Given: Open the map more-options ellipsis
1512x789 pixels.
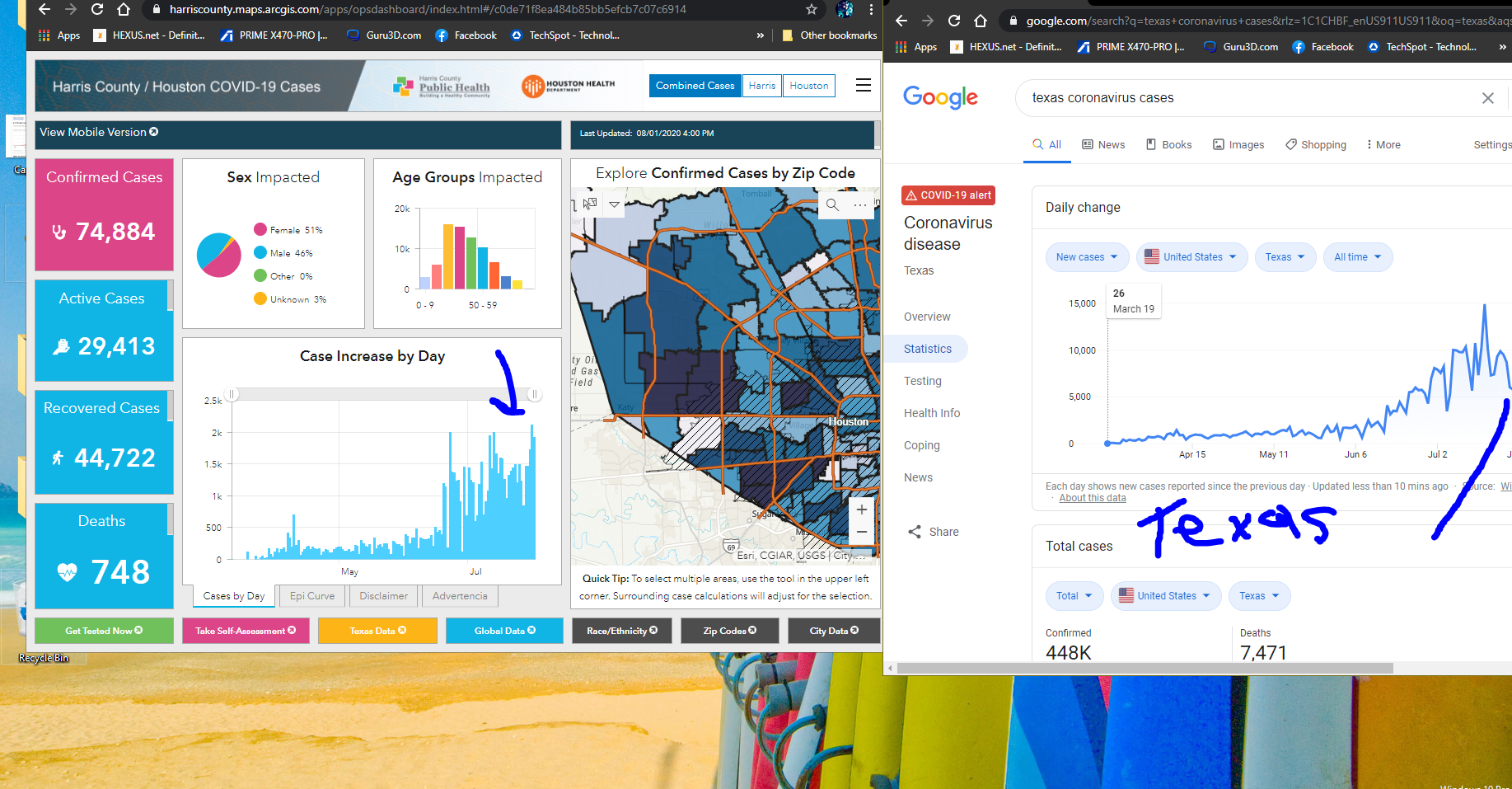Looking at the screenshot, I should point(860,204).
